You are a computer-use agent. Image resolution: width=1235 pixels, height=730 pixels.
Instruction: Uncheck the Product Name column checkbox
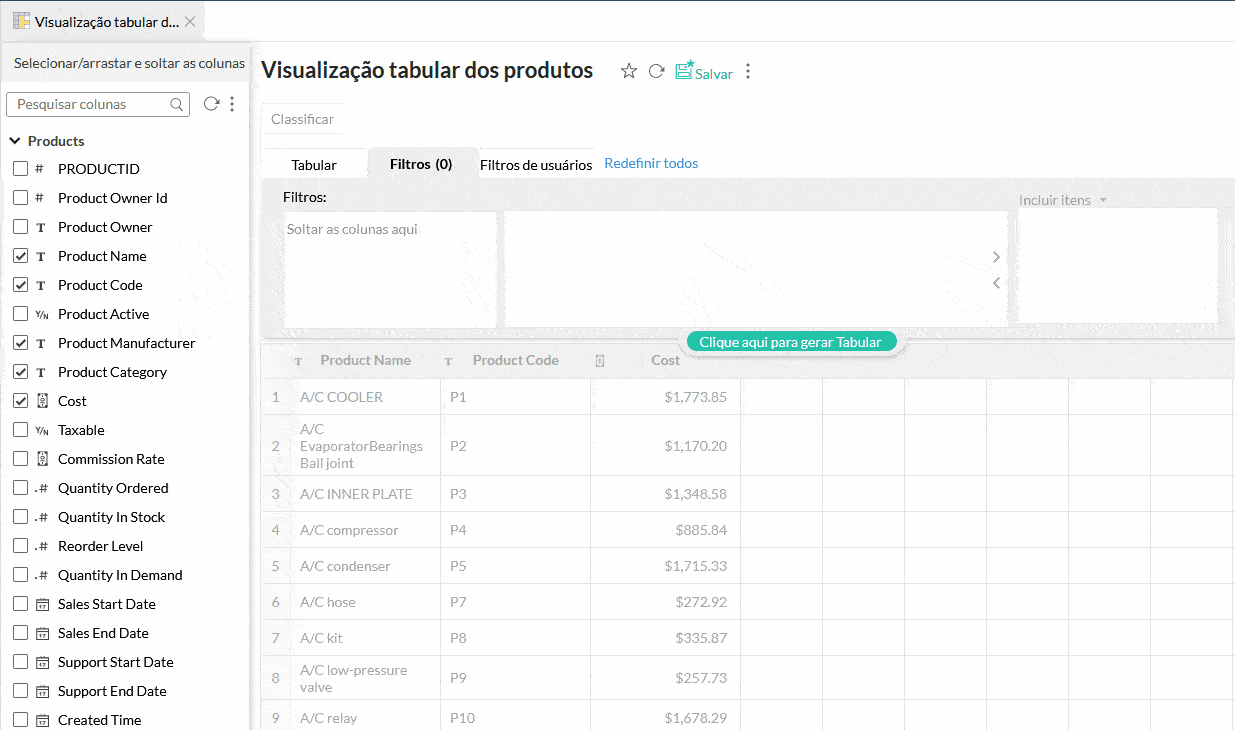[x=20, y=256]
